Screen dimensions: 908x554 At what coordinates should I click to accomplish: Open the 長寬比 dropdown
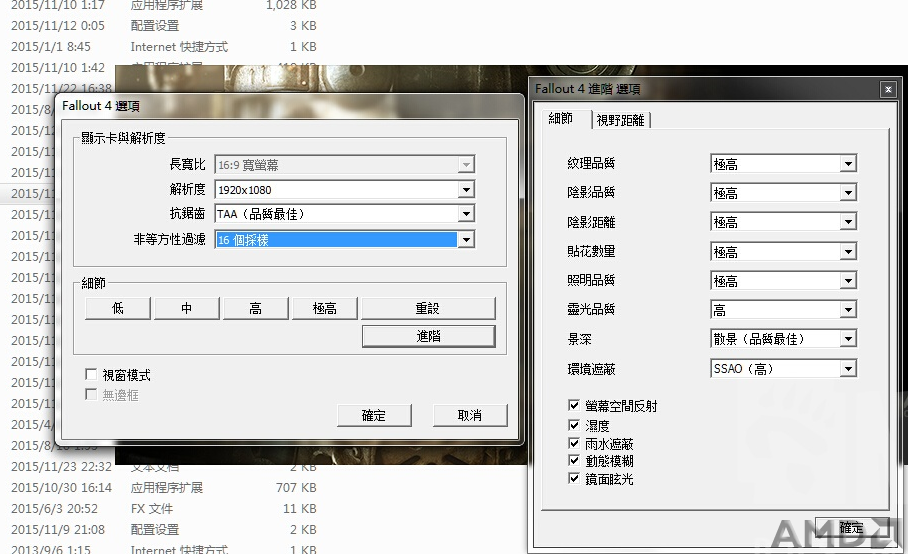coord(466,165)
